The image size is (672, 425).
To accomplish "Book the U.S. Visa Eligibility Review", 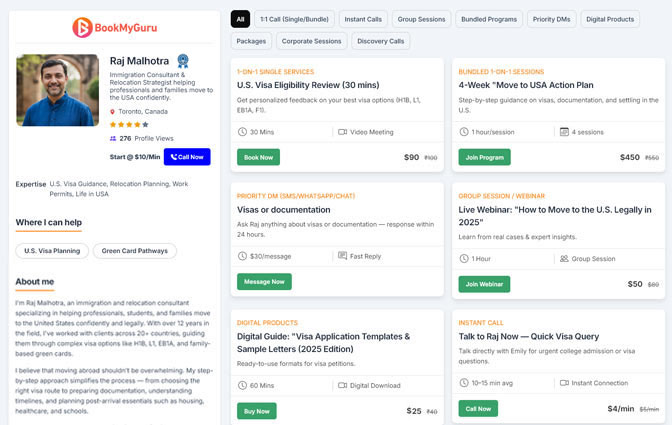I will pyautogui.click(x=258, y=157).
